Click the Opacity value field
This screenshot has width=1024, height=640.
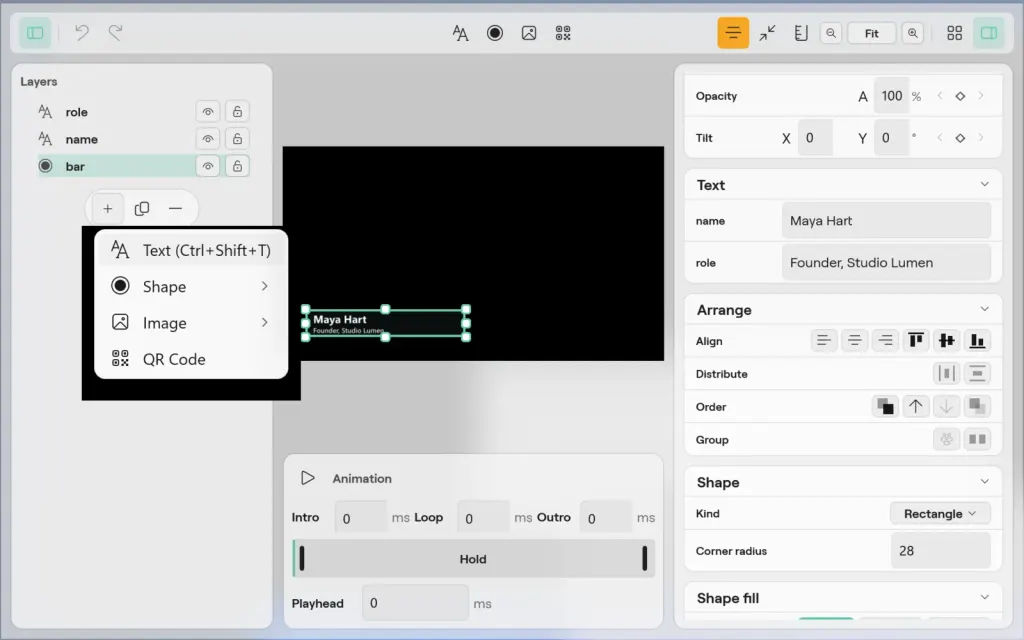click(x=891, y=96)
